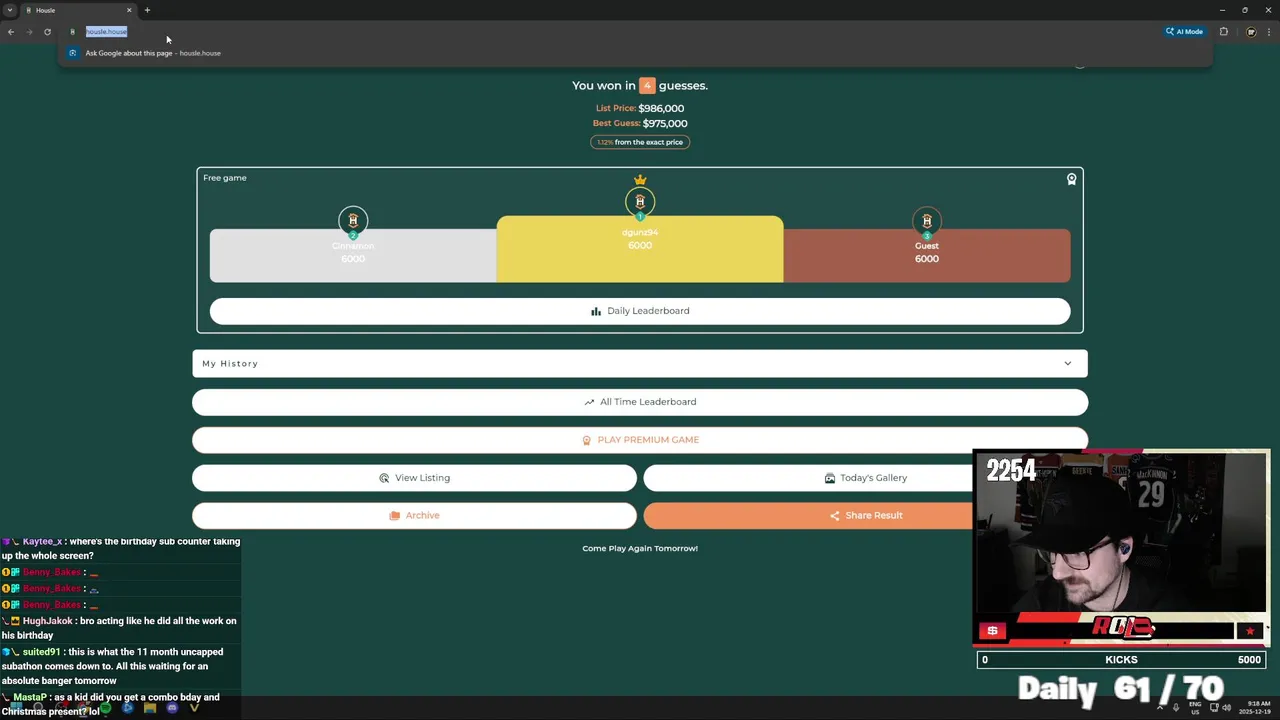1280x720 pixels.
Task: Share Result of today's game
Action: 865,516
